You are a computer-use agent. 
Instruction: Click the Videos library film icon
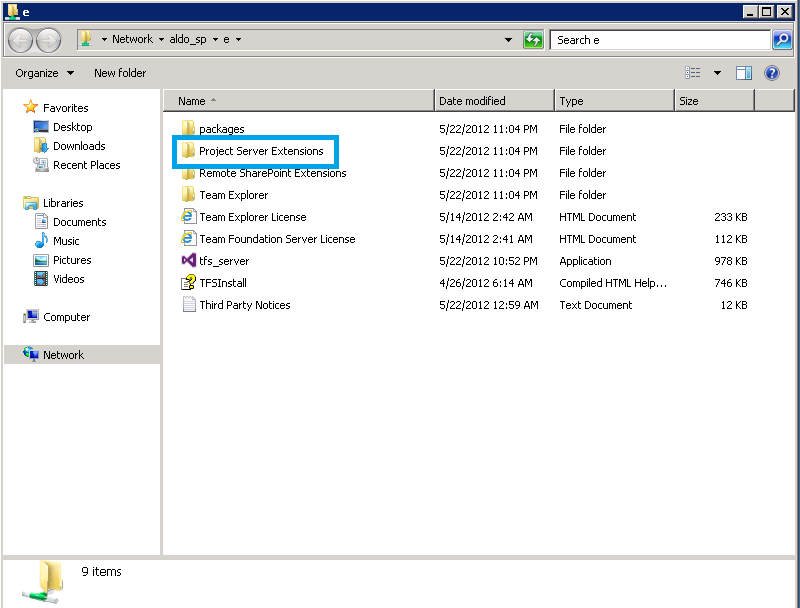click(41, 278)
